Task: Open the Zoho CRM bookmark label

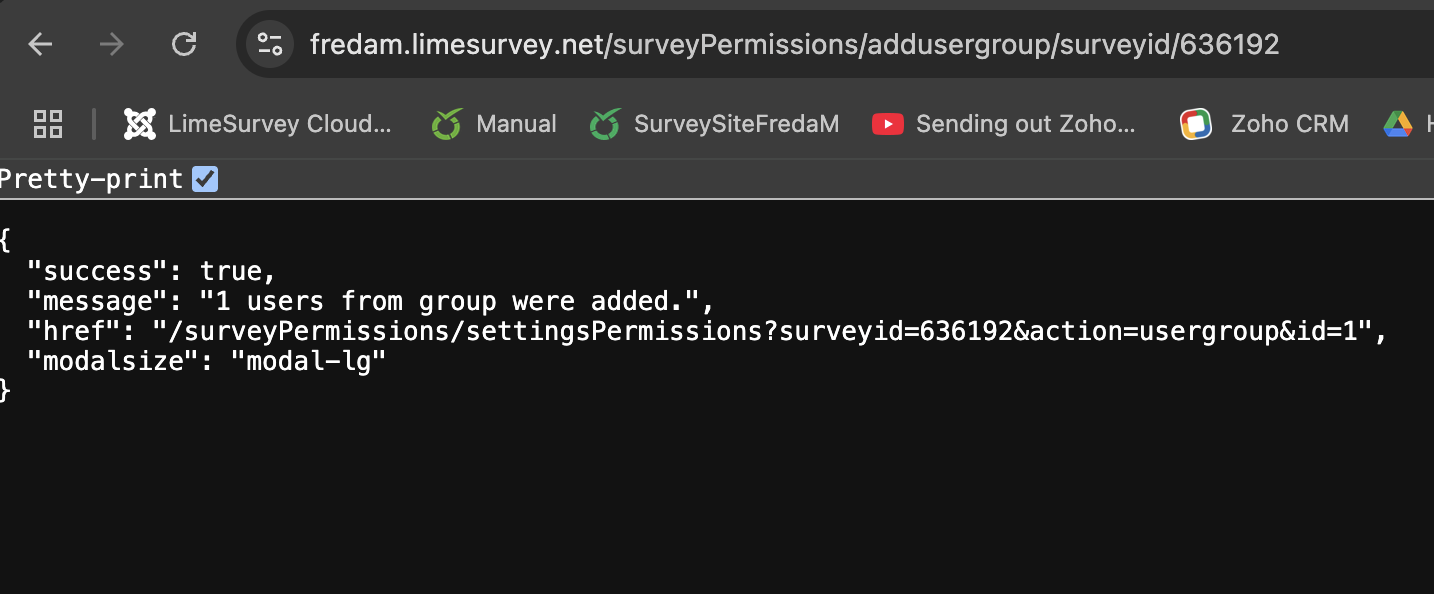Action: [1289, 124]
